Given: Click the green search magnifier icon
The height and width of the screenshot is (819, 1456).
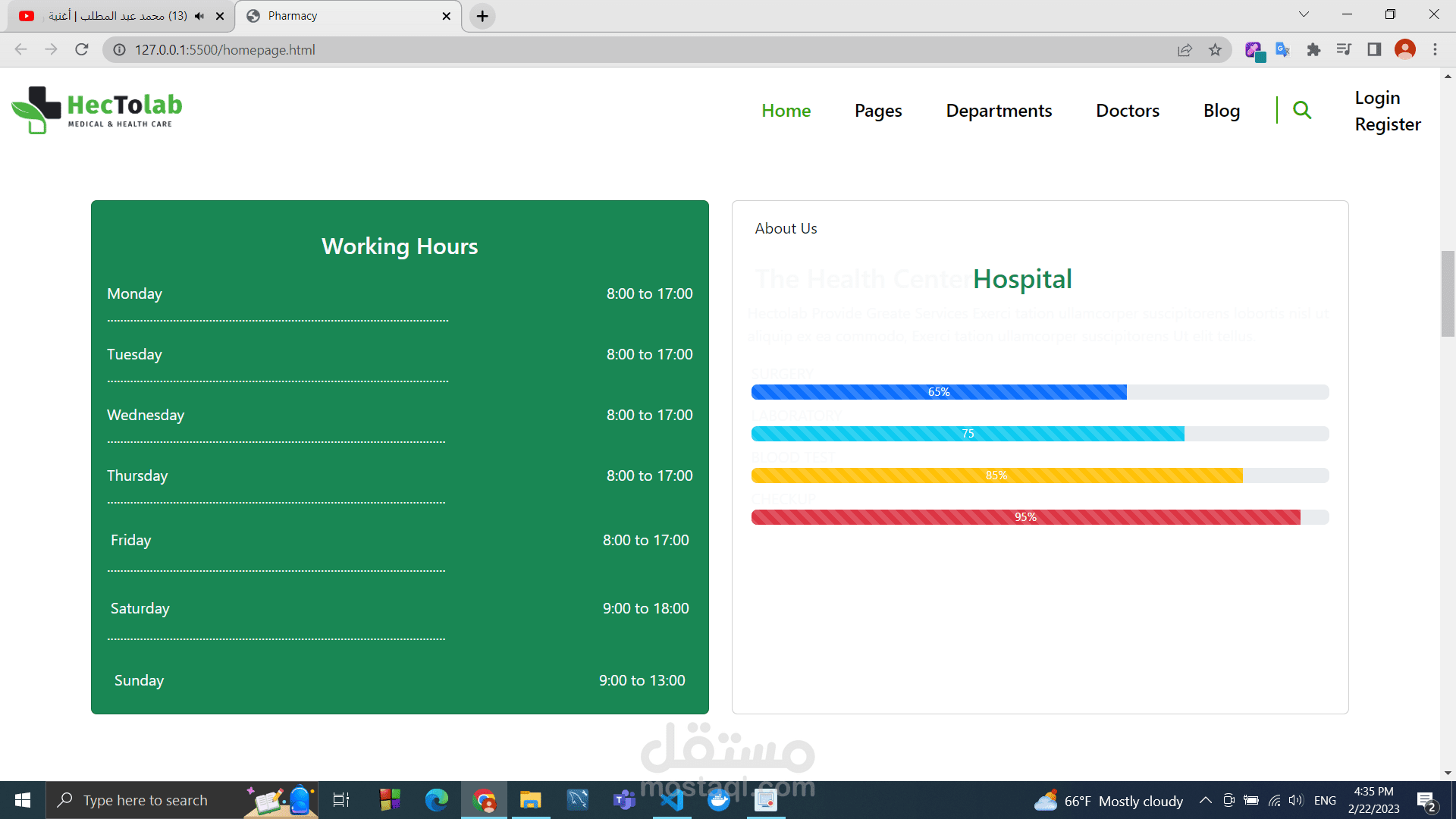Looking at the screenshot, I should [x=1301, y=111].
